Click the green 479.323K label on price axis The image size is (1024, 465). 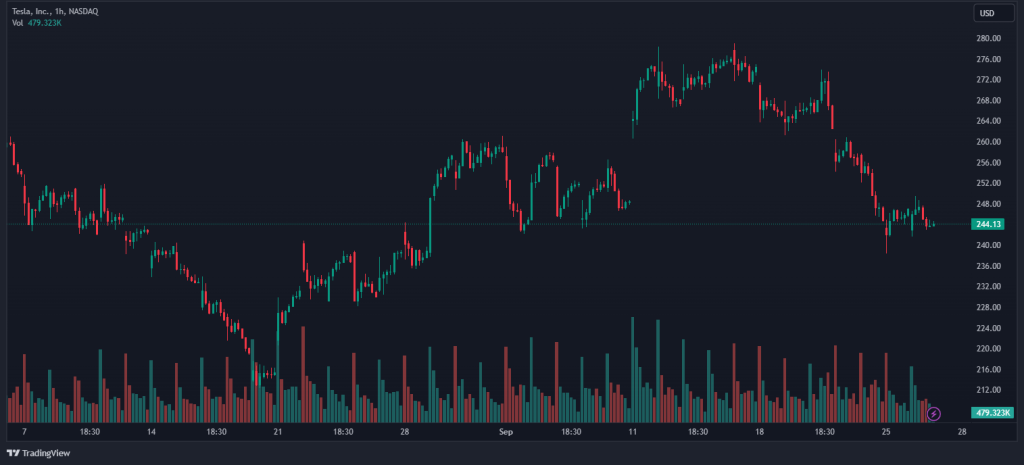994,412
